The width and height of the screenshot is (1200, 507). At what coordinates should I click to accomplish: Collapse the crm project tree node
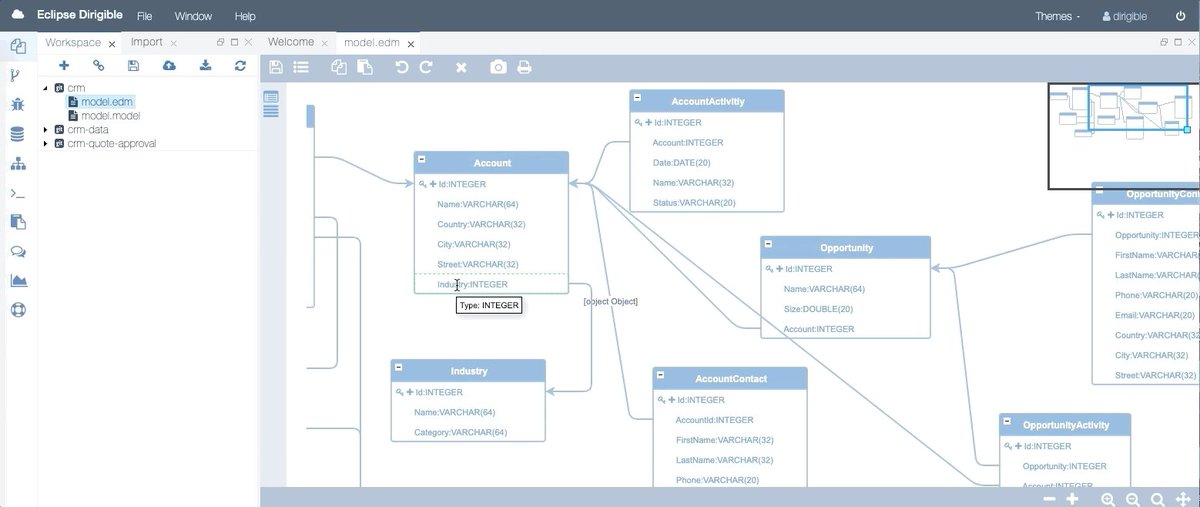(46, 88)
